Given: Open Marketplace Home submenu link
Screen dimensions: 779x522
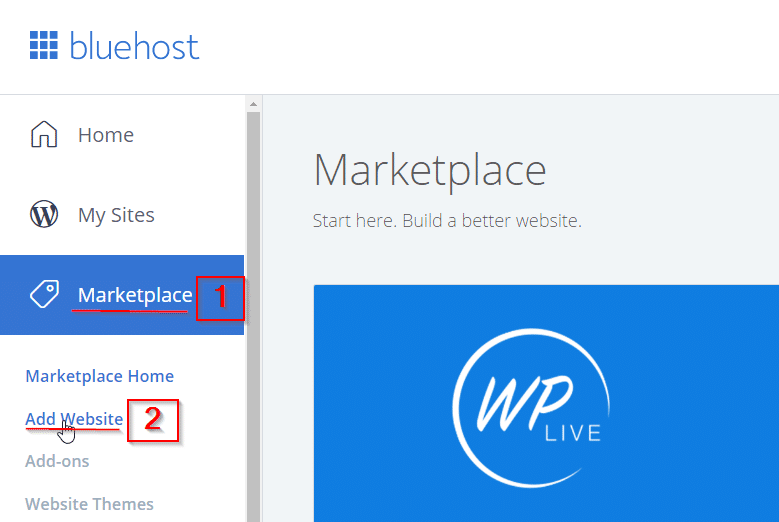Looking at the screenshot, I should pyautogui.click(x=99, y=376).
